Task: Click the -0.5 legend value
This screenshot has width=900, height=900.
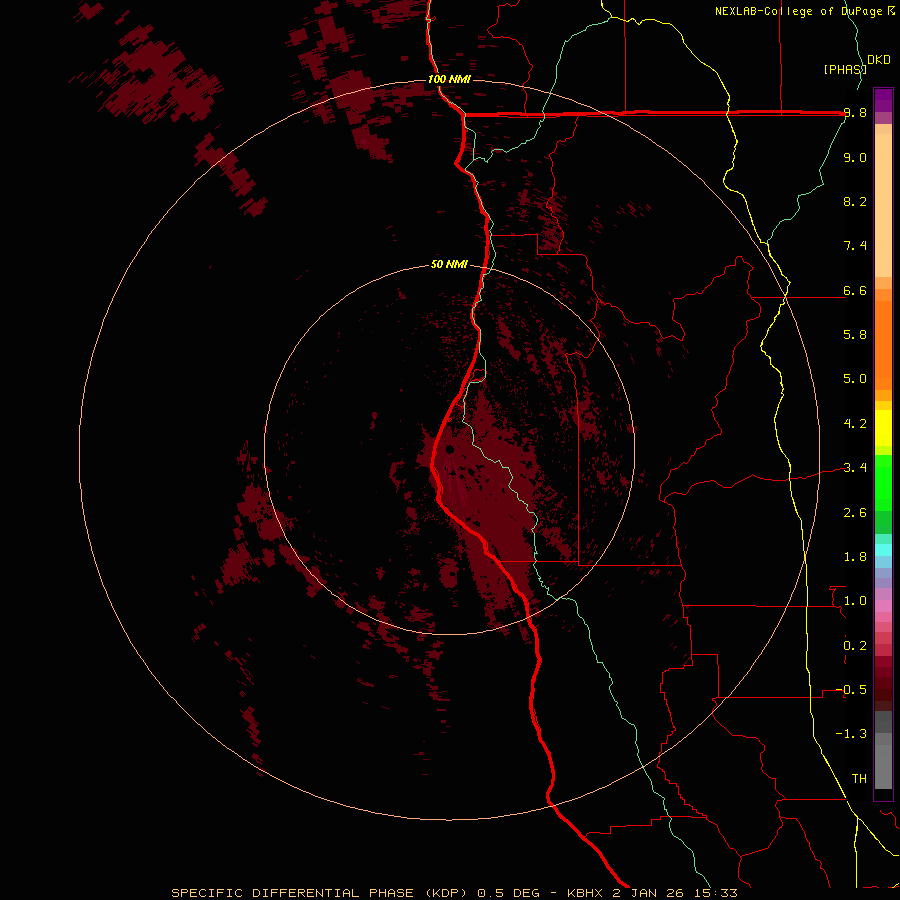Action: [851, 690]
